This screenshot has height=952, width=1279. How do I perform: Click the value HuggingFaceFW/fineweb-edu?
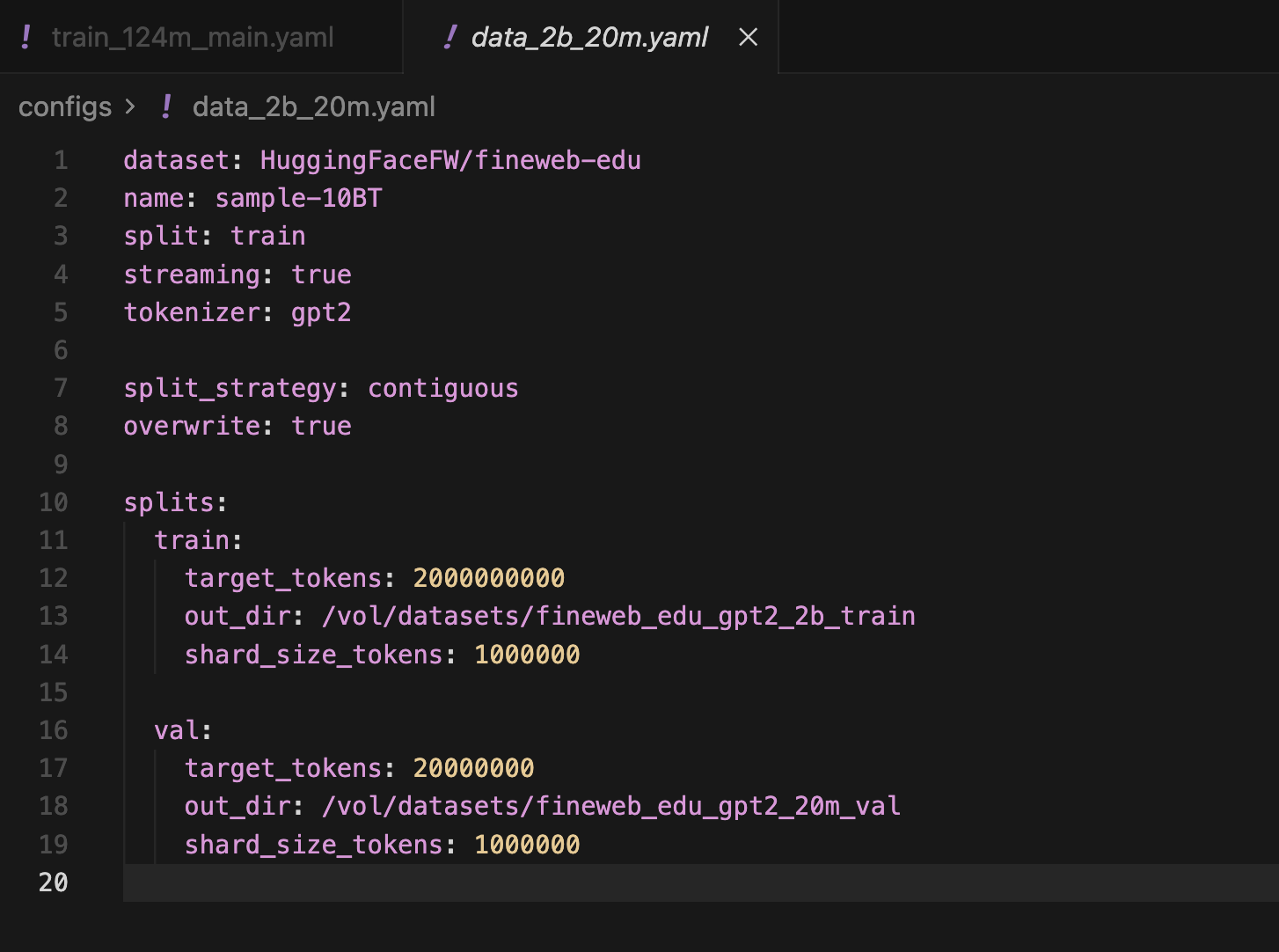point(450,160)
